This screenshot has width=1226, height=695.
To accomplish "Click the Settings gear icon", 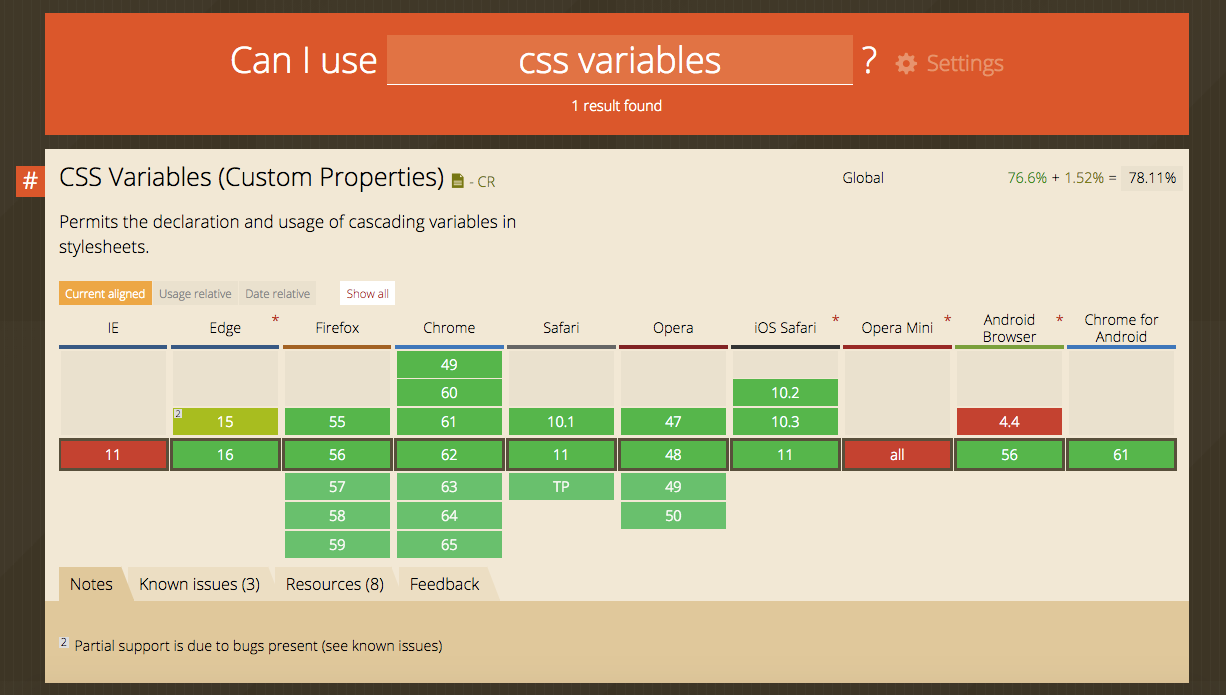I will 906,64.
